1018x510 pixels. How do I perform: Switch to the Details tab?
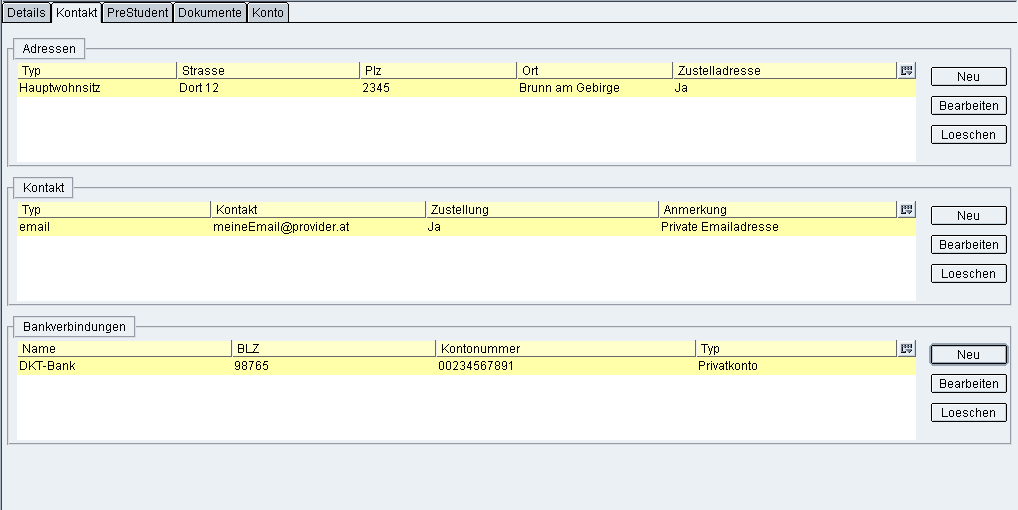pos(26,12)
